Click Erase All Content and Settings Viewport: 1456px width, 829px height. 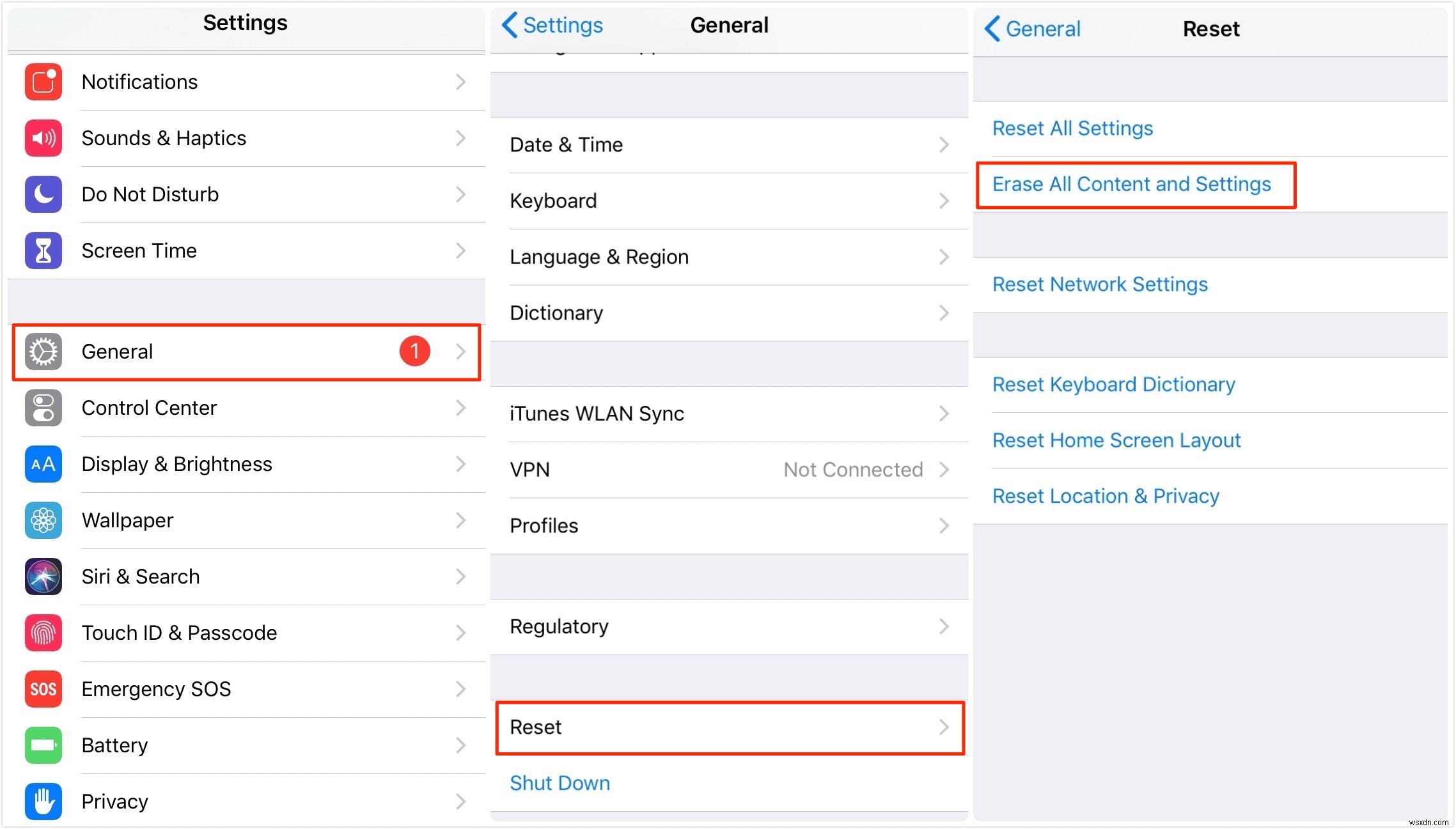(x=1131, y=184)
